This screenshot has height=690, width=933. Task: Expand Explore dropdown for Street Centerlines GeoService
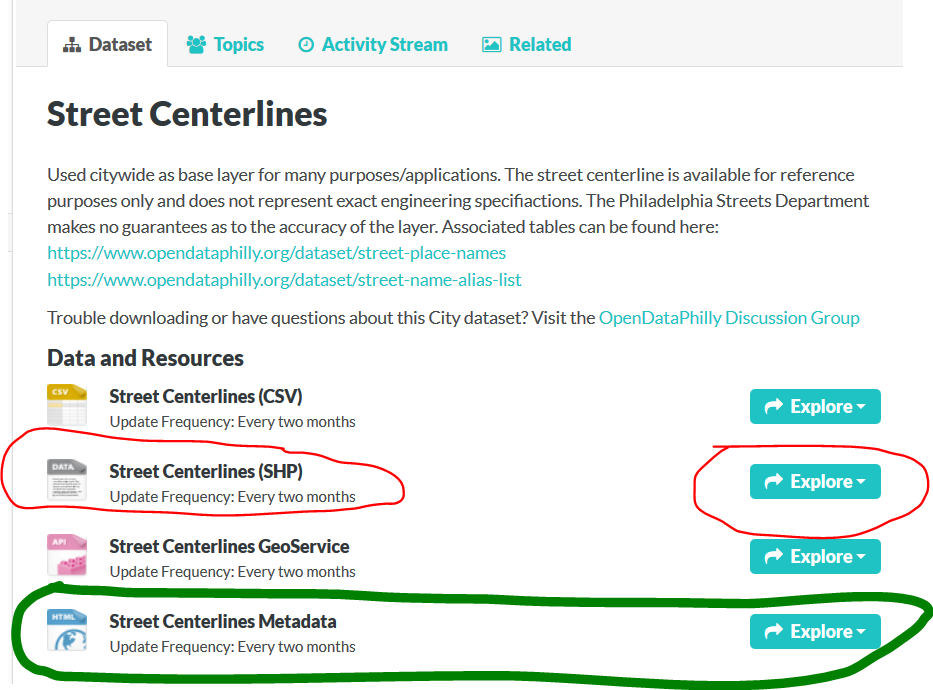[x=815, y=556]
